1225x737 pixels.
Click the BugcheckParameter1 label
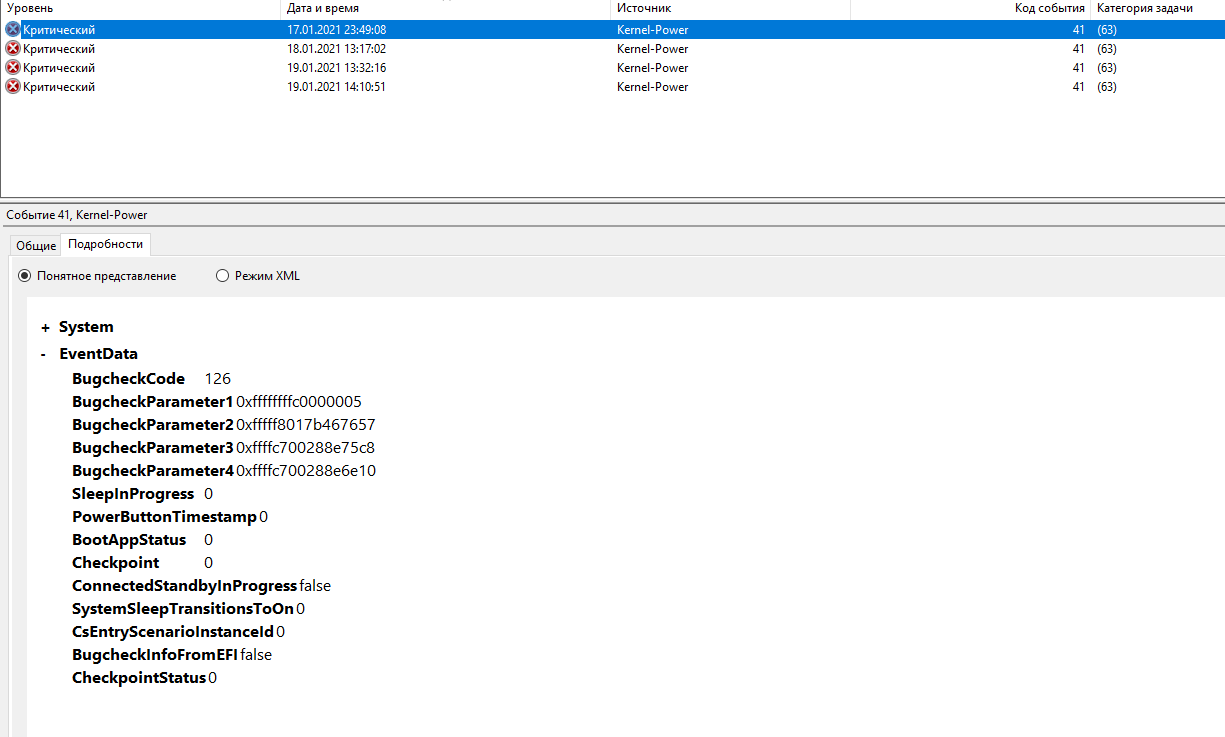[152, 402]
